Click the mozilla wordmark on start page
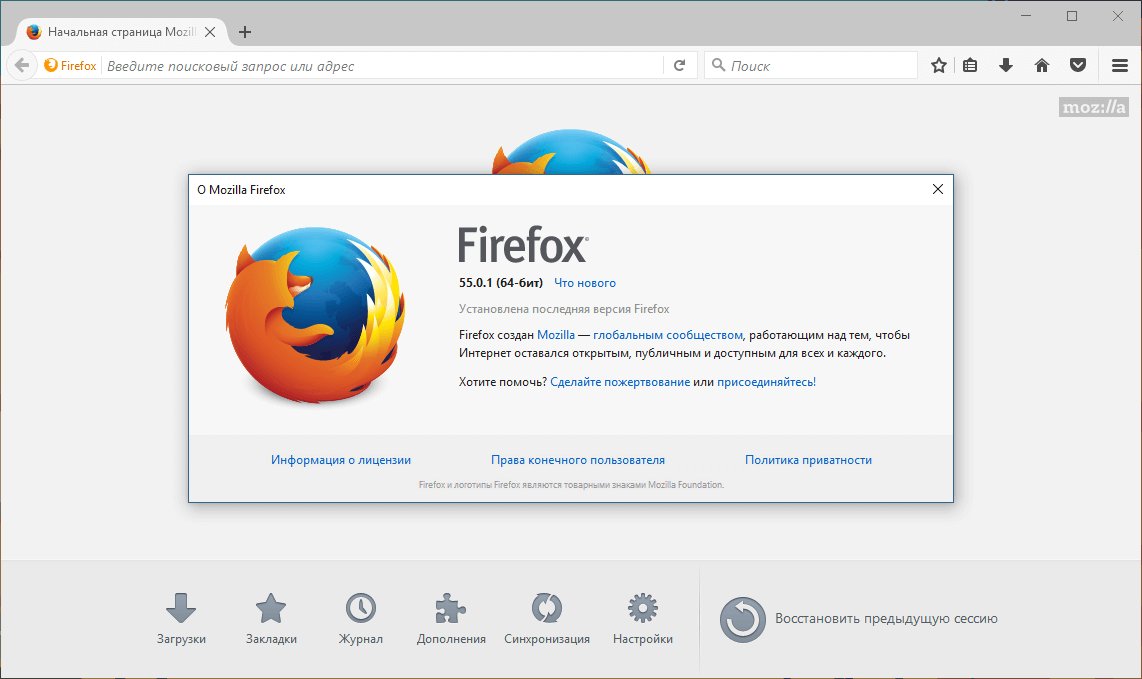 tap(1094, 107)
